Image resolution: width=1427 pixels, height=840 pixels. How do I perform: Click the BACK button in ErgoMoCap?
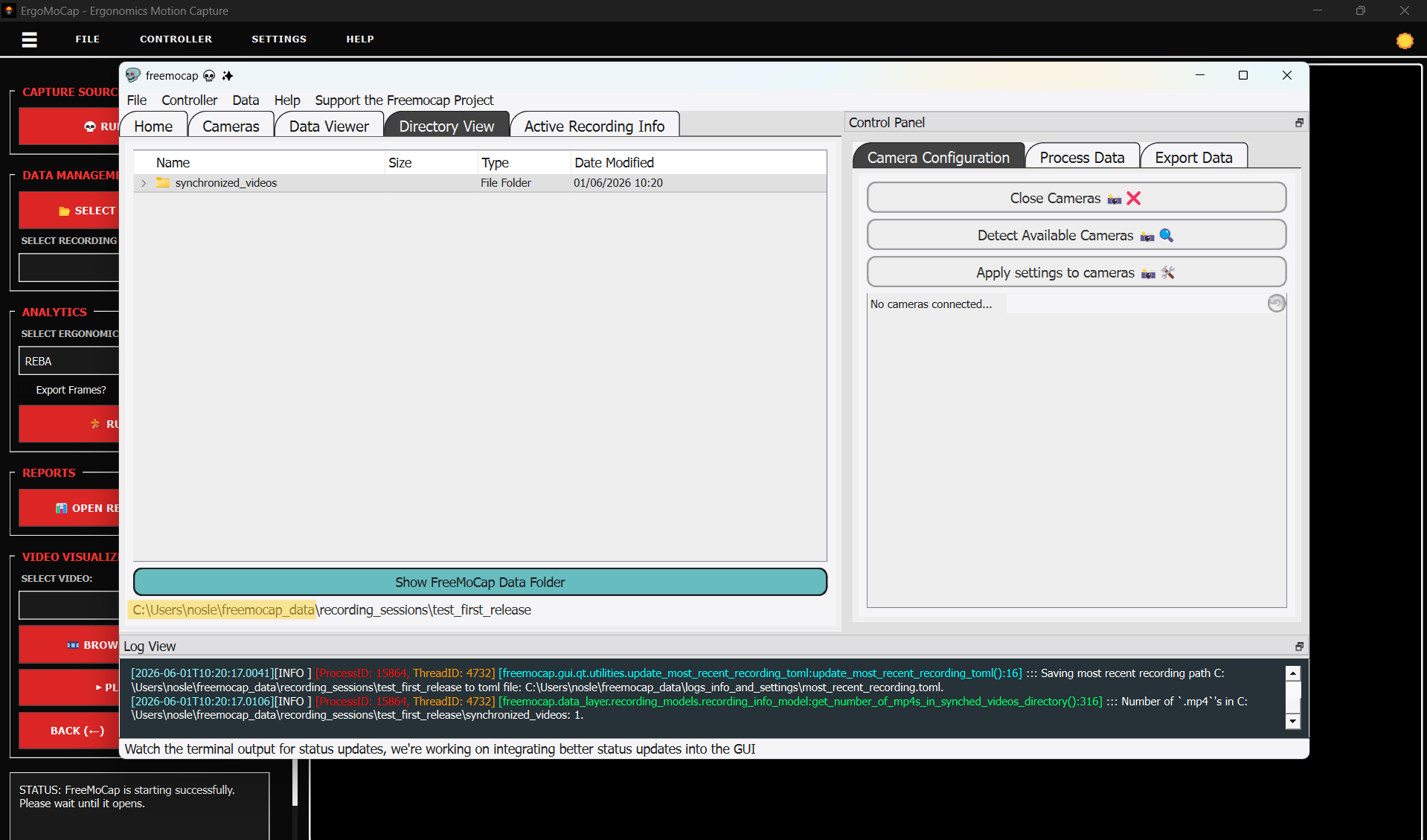pyautogui.click(x=68, y=731)
